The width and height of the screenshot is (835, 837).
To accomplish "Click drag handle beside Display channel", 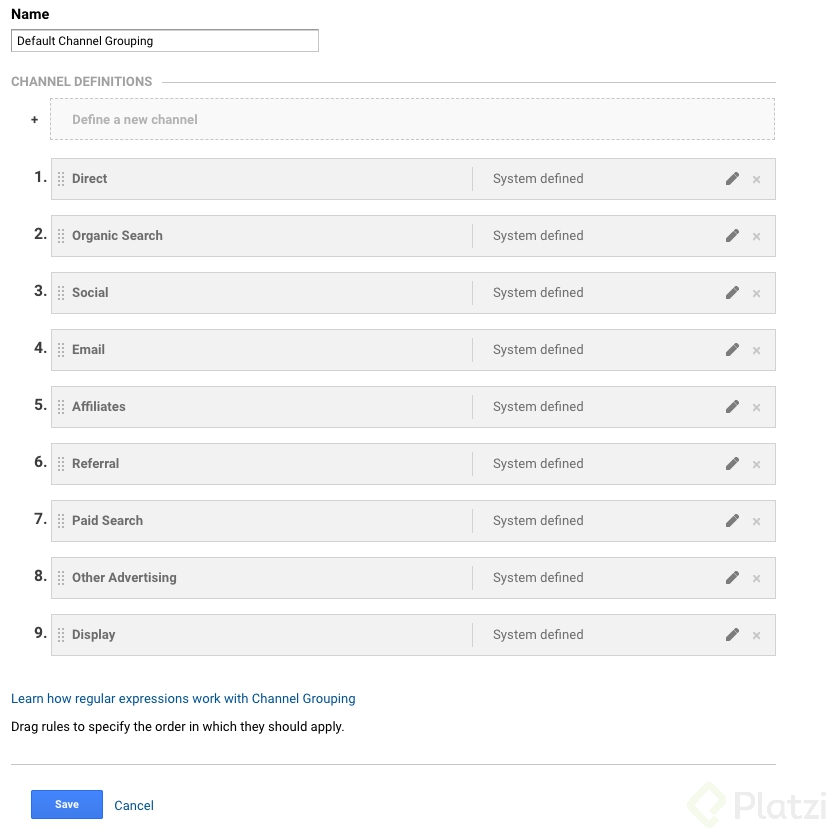I will 61,635.
